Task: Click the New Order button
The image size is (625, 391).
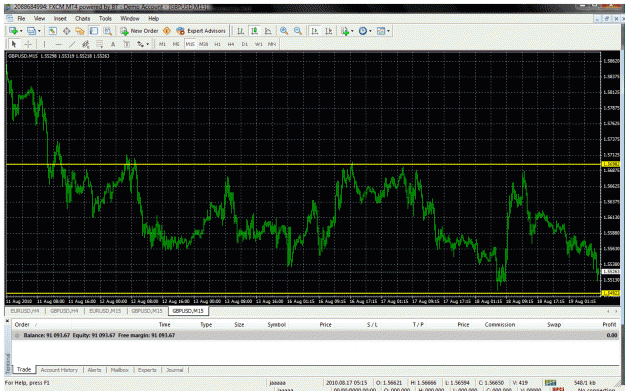Action: point(140,31)
